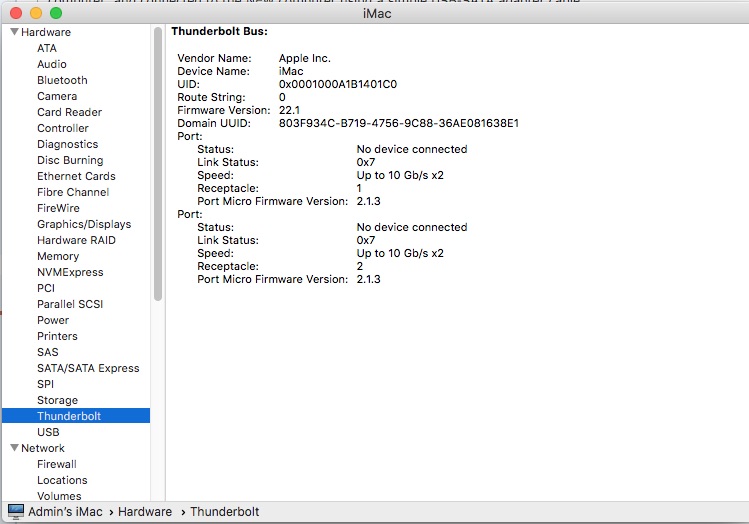Image resolution: width=749 pixels, height=524 pixels.
Task: Open the FireWire entry
Action: (58, 208)
